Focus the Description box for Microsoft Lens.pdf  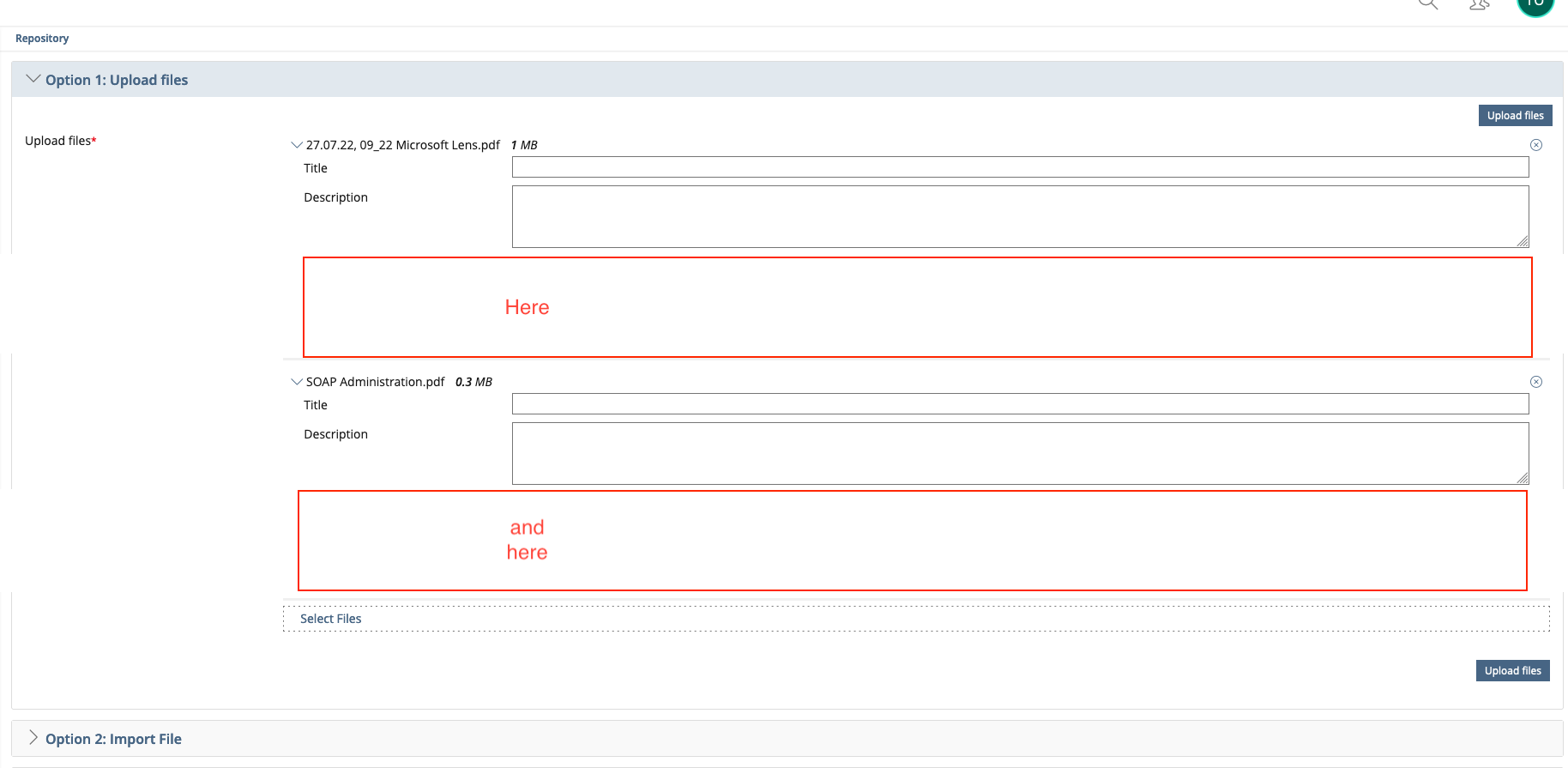[1020, 216]
